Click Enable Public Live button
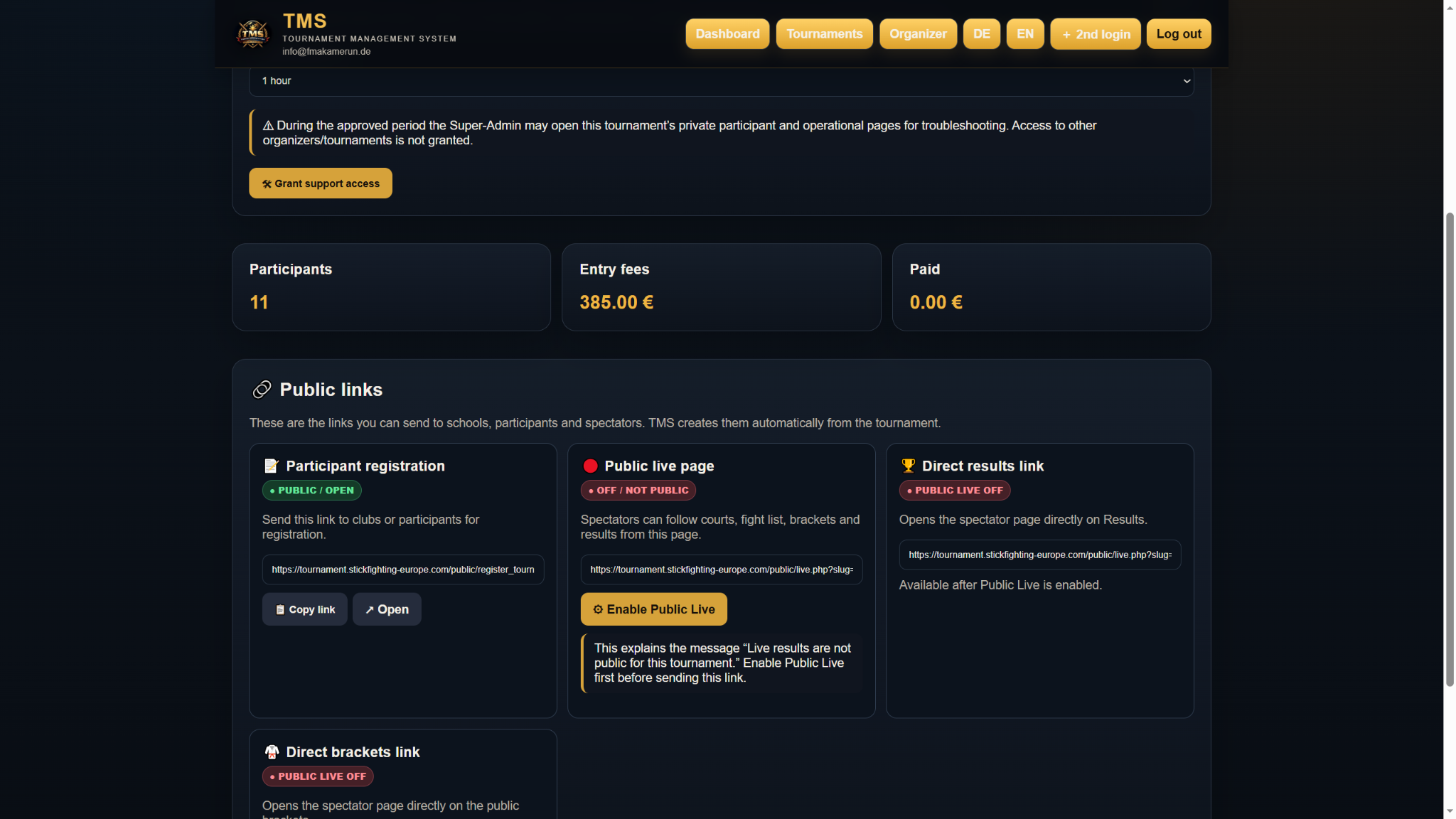The height and width of the screenshot is (819, 1456). [653, 609]
